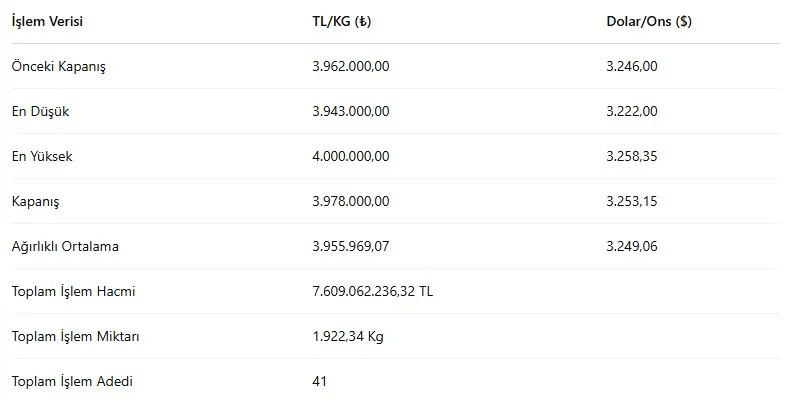Click the İşlem Verisi column header
The height and width of the screenshot is (408, 796).
point(47,21)
